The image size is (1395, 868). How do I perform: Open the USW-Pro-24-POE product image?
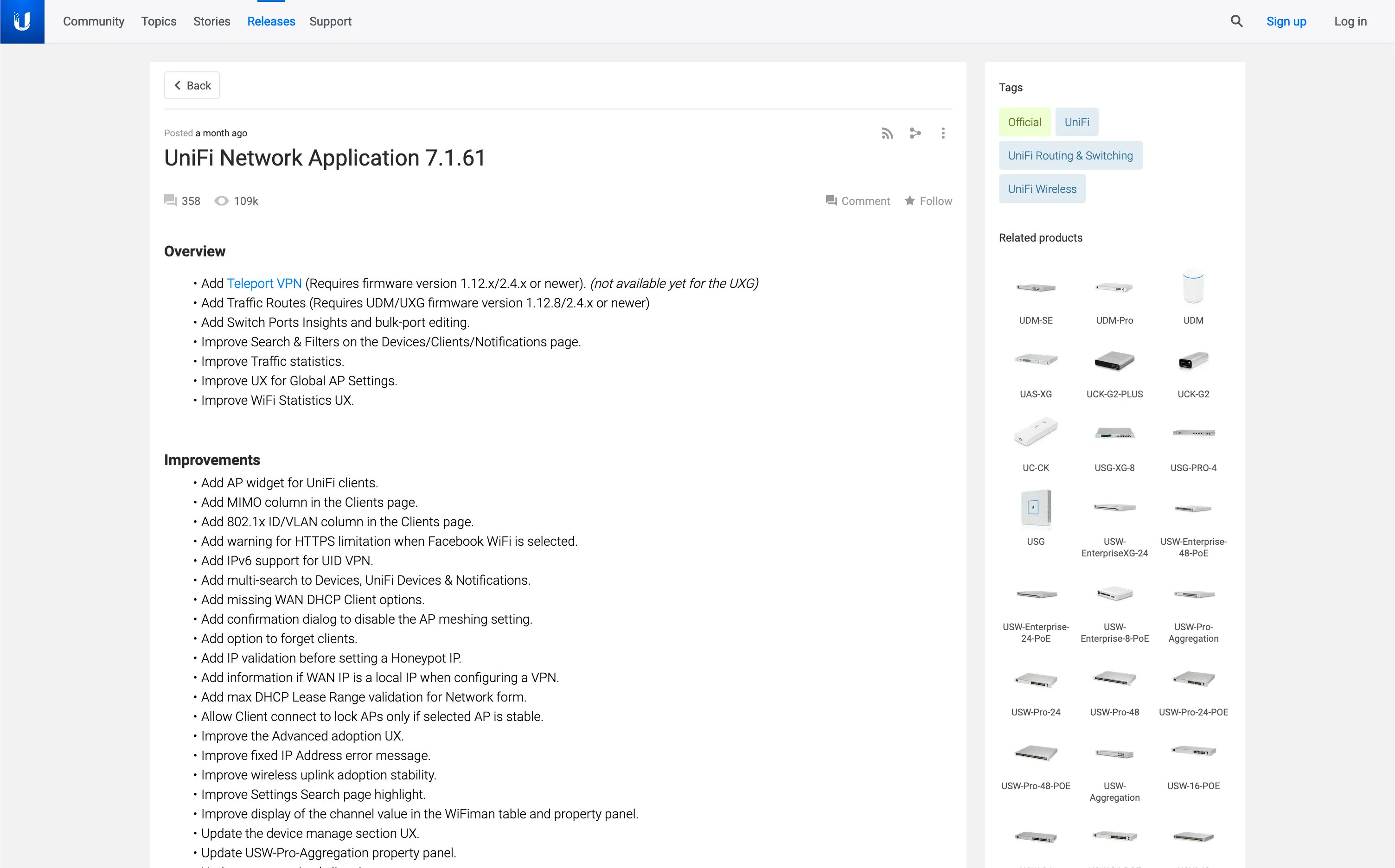(1193, 679)
